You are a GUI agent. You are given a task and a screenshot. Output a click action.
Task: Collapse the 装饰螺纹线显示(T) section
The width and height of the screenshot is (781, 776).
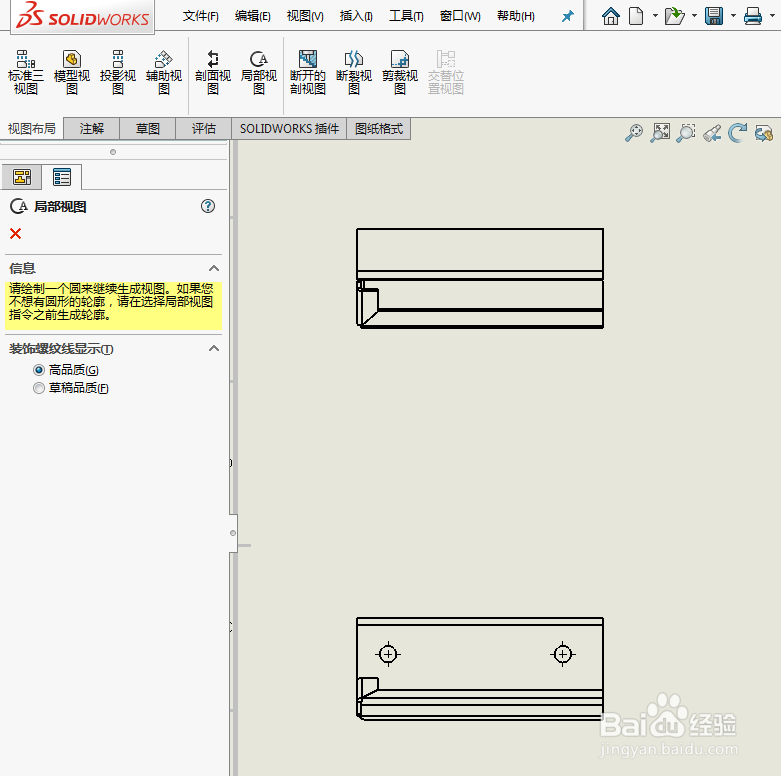214,349
